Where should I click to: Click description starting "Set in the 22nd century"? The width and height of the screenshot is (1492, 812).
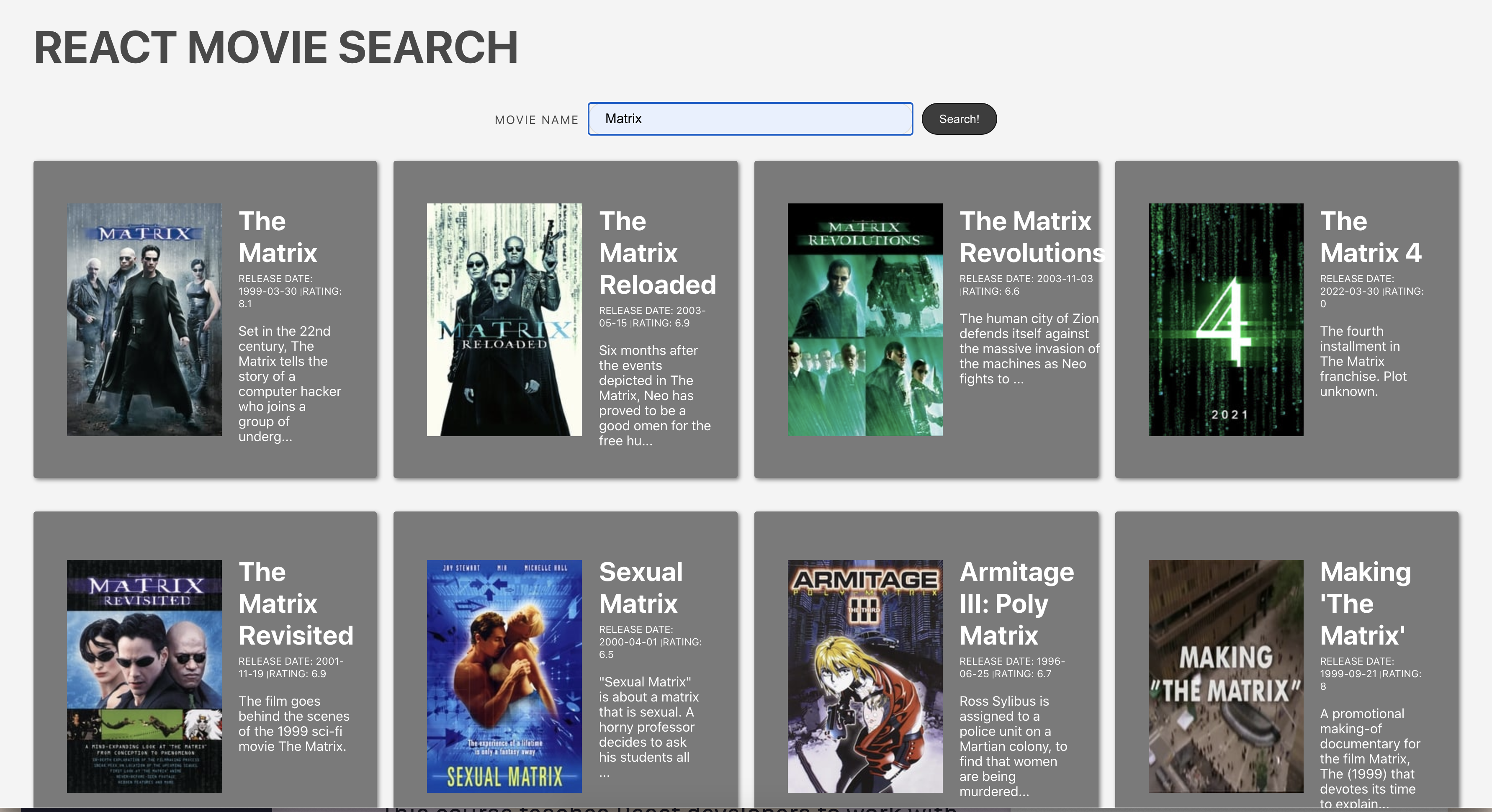click(x=290, y=383)
